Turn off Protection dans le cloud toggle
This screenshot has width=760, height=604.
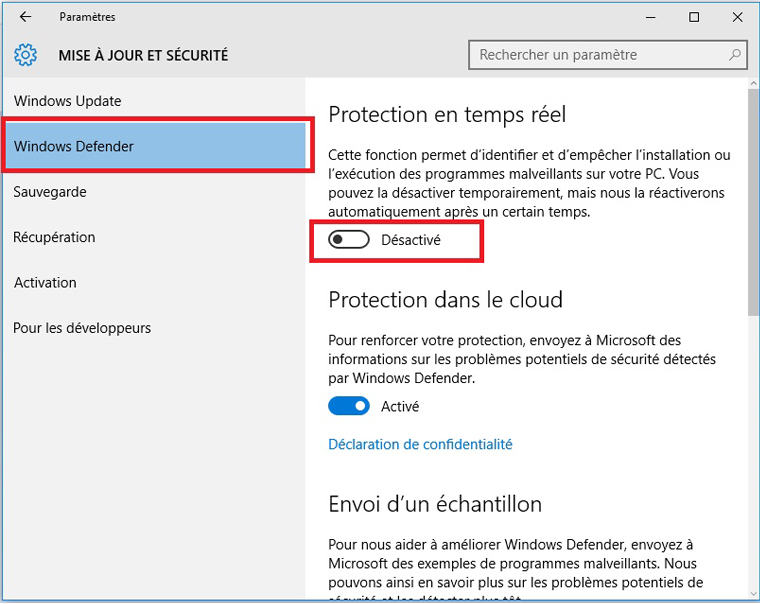click(x=349, y=406)
